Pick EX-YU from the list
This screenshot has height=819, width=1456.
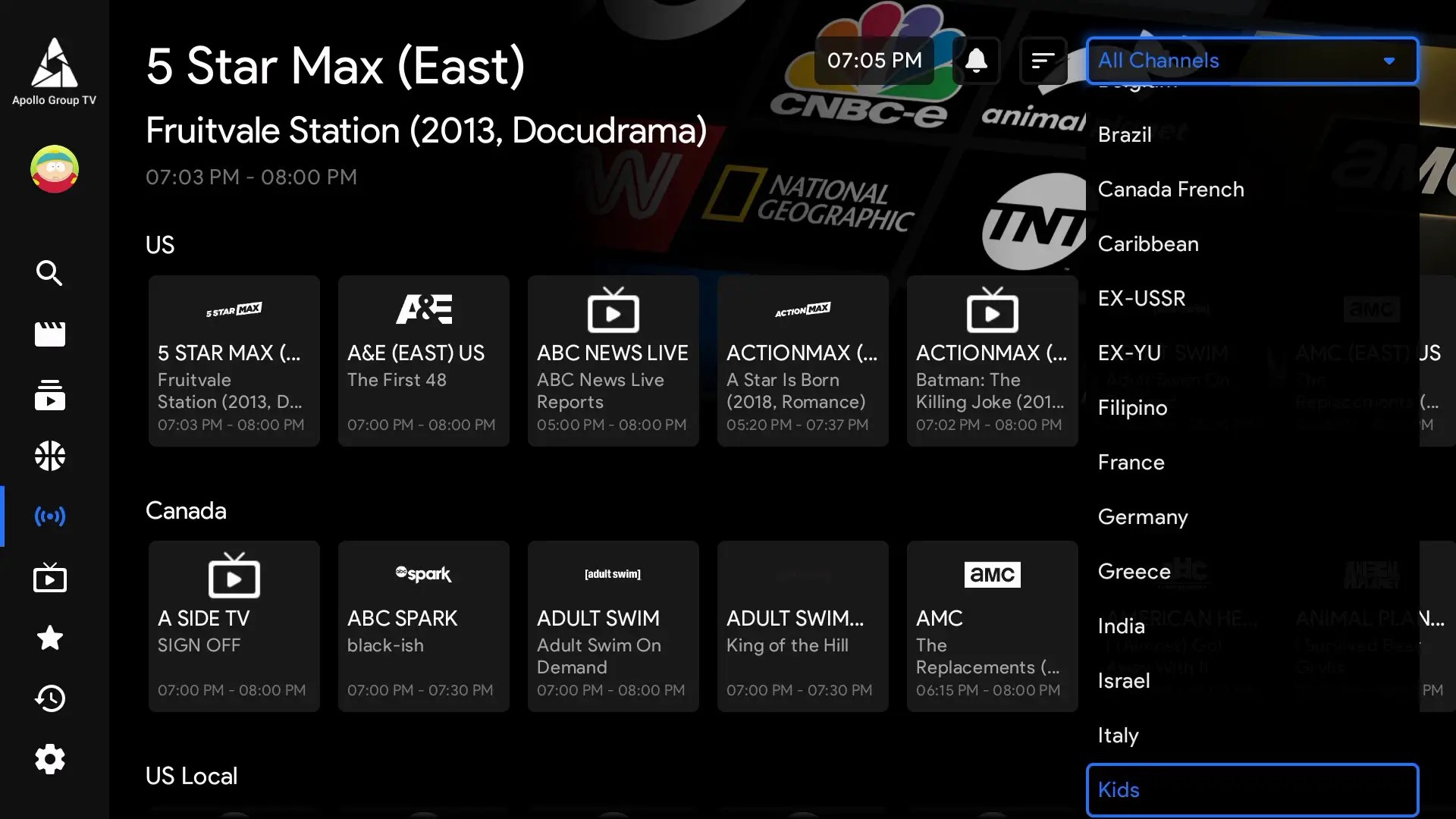tap(1252, 353)
